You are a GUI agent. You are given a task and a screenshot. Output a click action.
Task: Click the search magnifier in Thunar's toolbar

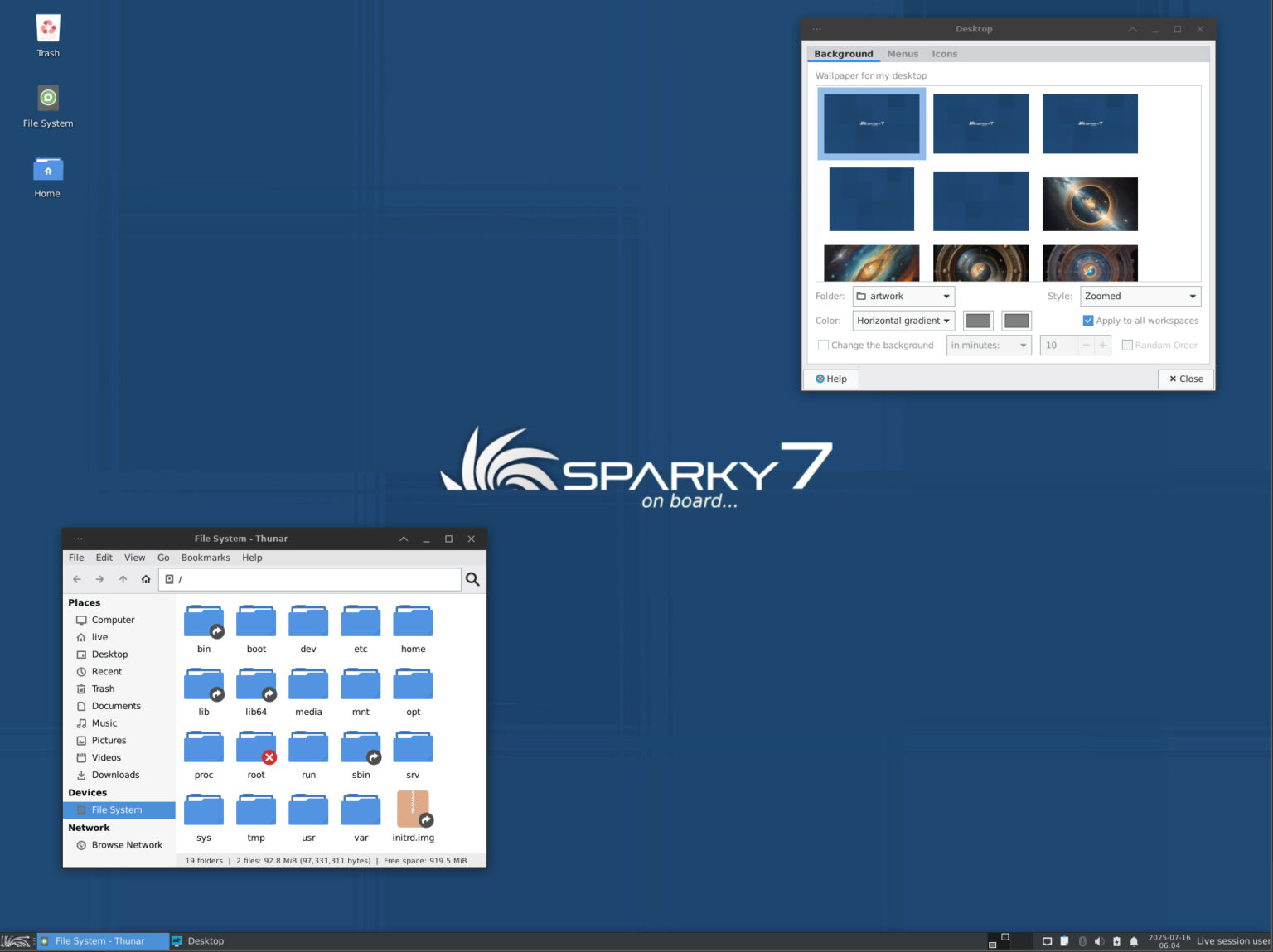pyautogui.click(x=472, y=579)
